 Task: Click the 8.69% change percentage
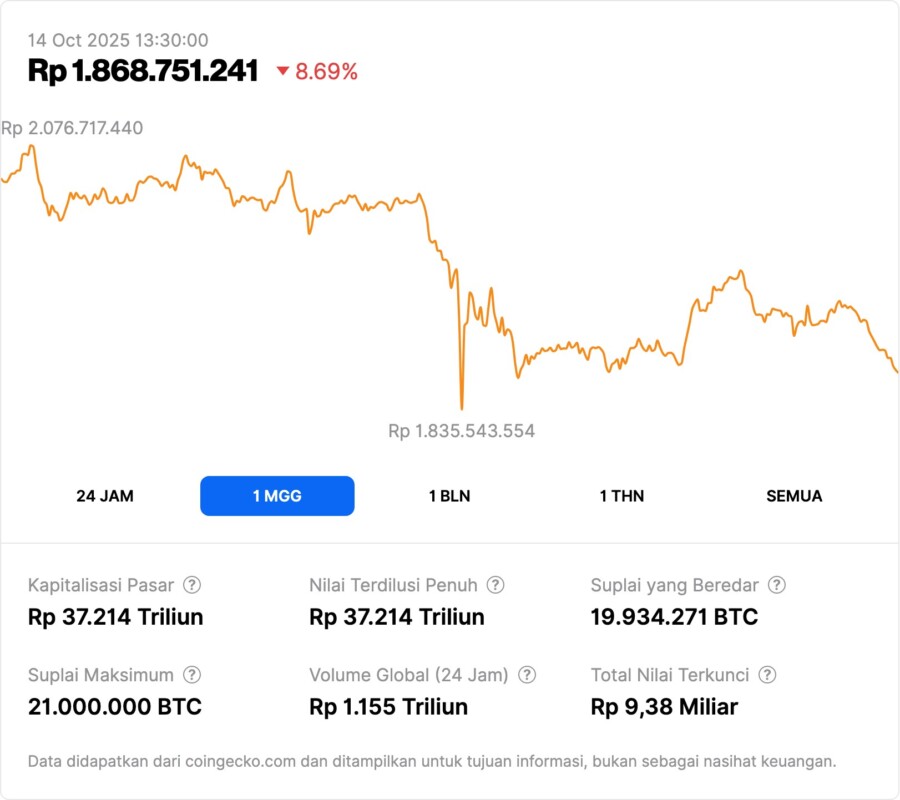(x=326, y=71)
